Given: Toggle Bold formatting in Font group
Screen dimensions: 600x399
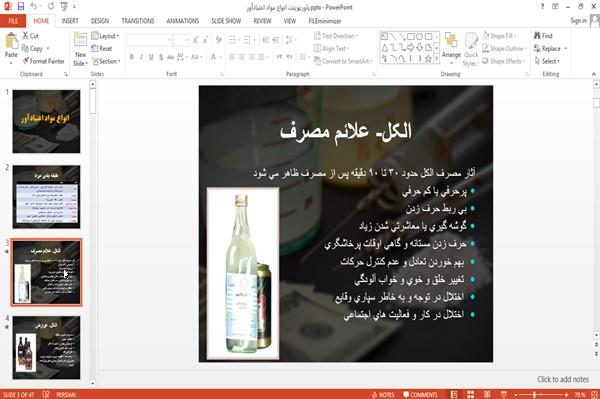Looking at the screenshot, I should tap(131, 57).
